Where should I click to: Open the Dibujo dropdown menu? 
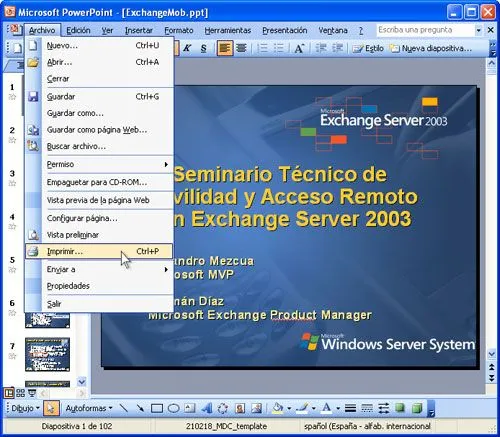click(x=26, y=408)
